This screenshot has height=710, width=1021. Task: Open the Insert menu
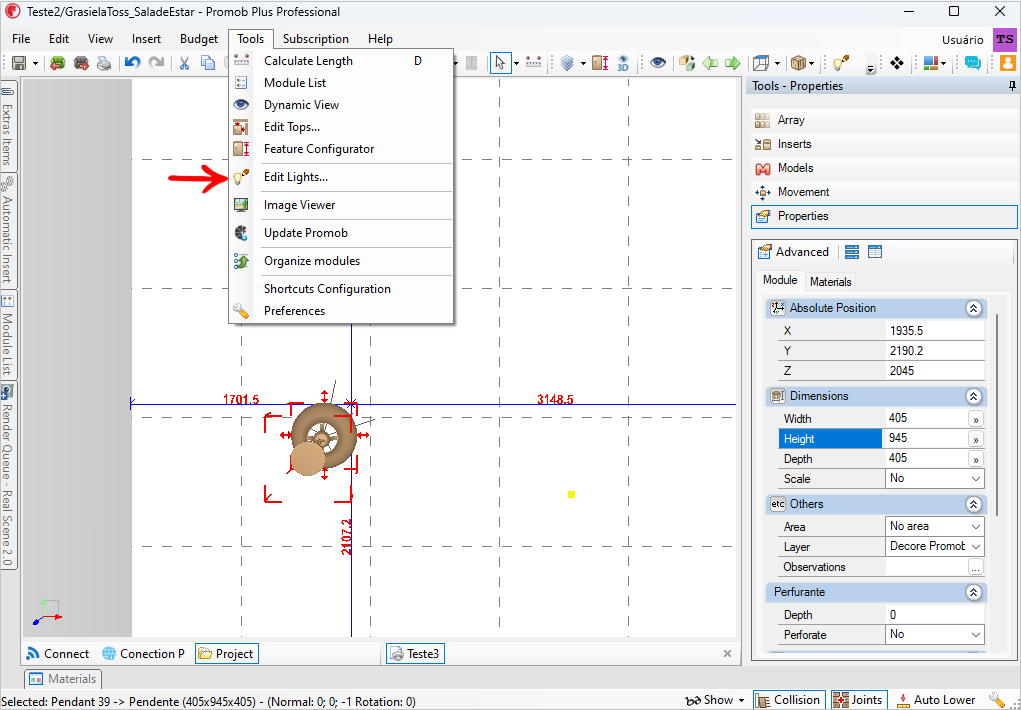coord(147,39)
